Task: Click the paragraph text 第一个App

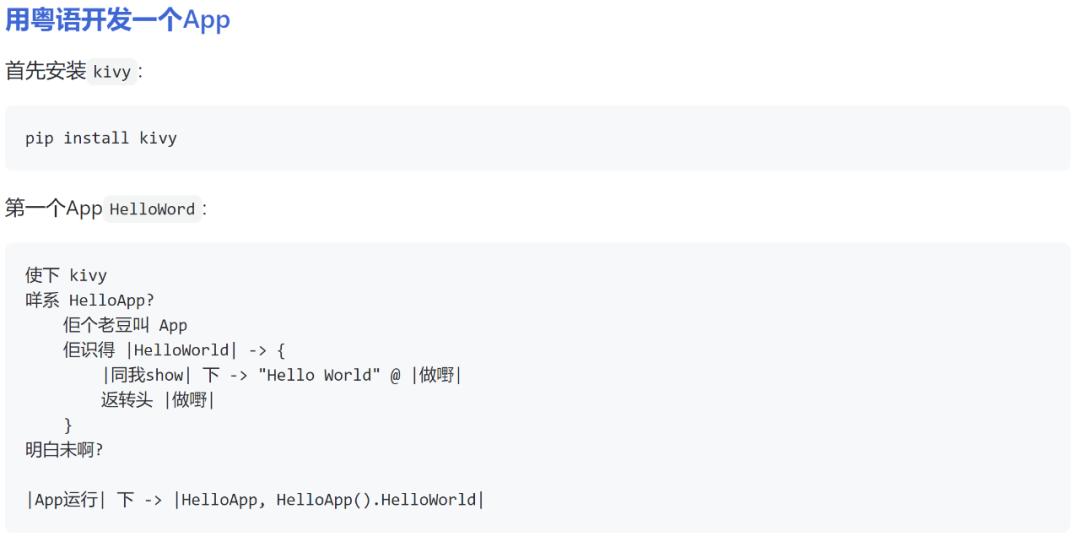Action: [x=54, y=209]
